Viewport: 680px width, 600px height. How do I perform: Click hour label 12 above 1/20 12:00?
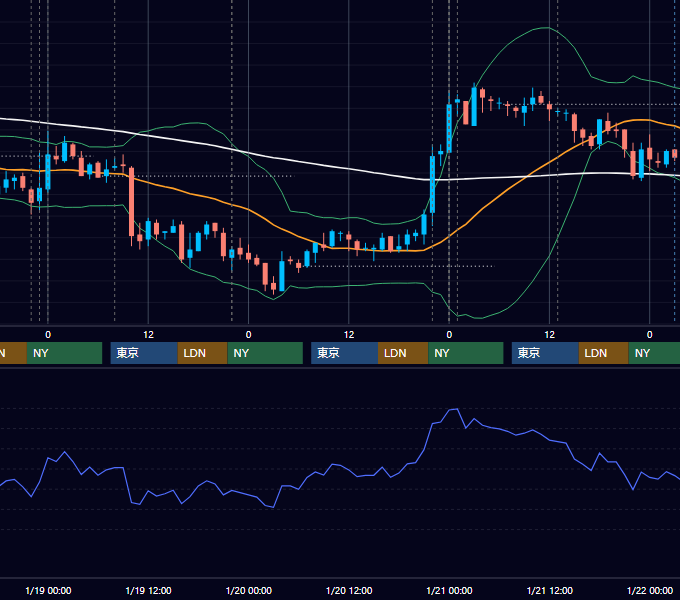point(349,335)
